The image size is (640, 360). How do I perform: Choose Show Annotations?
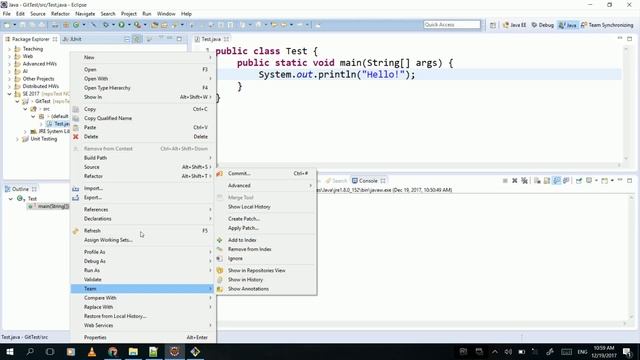pos(266,289)
